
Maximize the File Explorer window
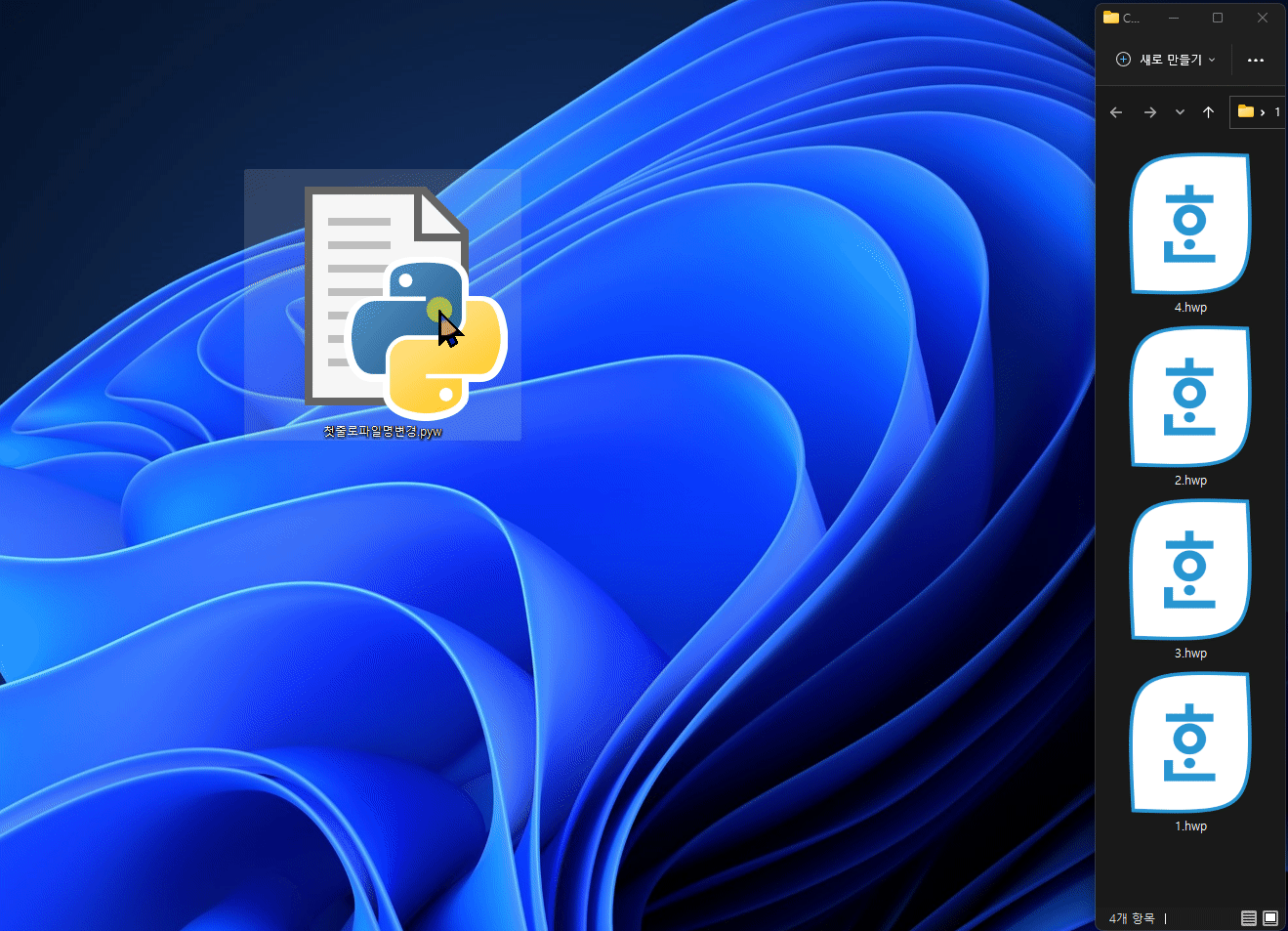(x=1218, y=18)
